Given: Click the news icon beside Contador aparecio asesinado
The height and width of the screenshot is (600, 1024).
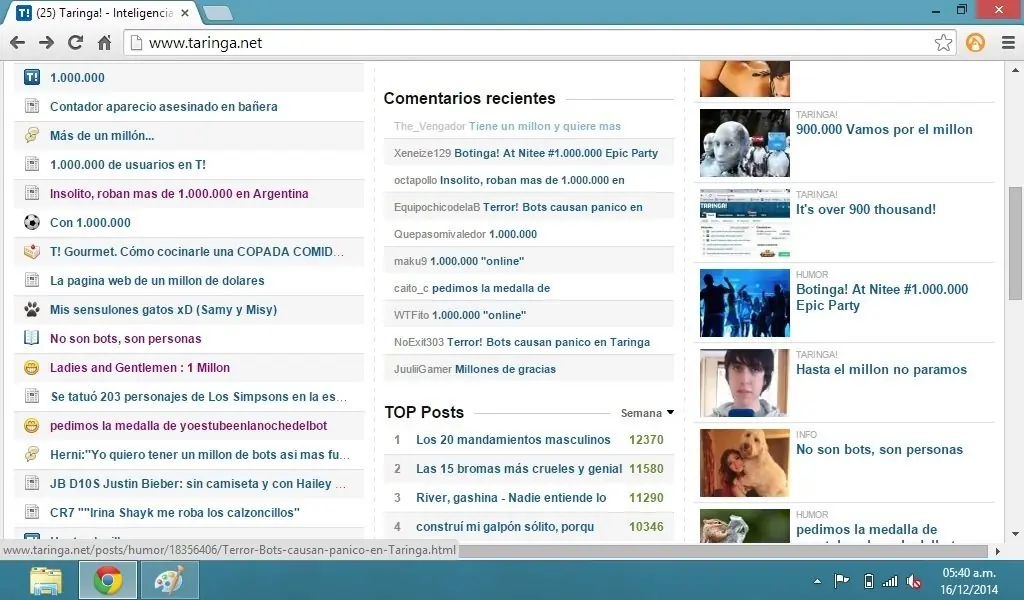Looking at the screenshot, I should coord(31,106).
